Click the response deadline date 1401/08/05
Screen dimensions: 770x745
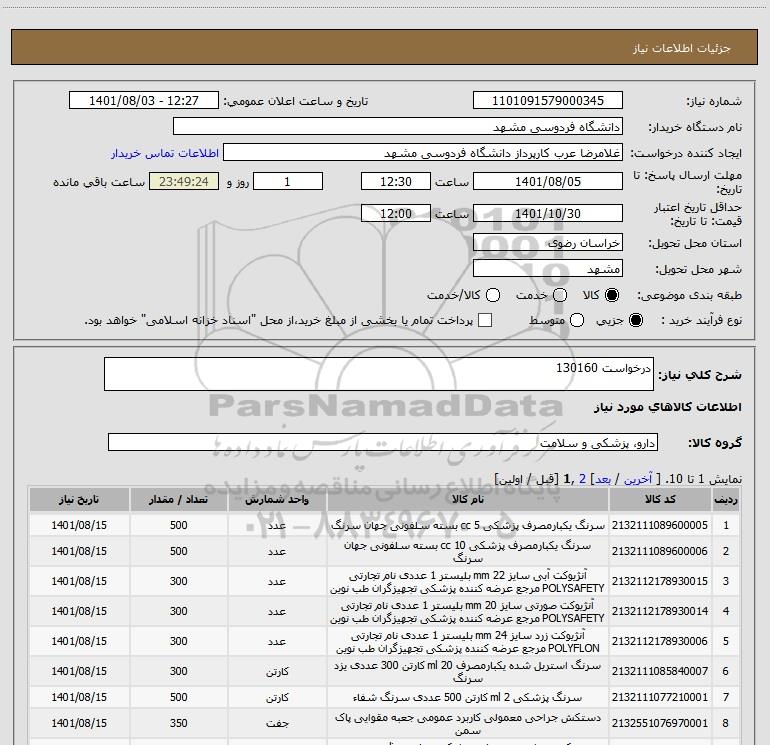pos(548,181)
